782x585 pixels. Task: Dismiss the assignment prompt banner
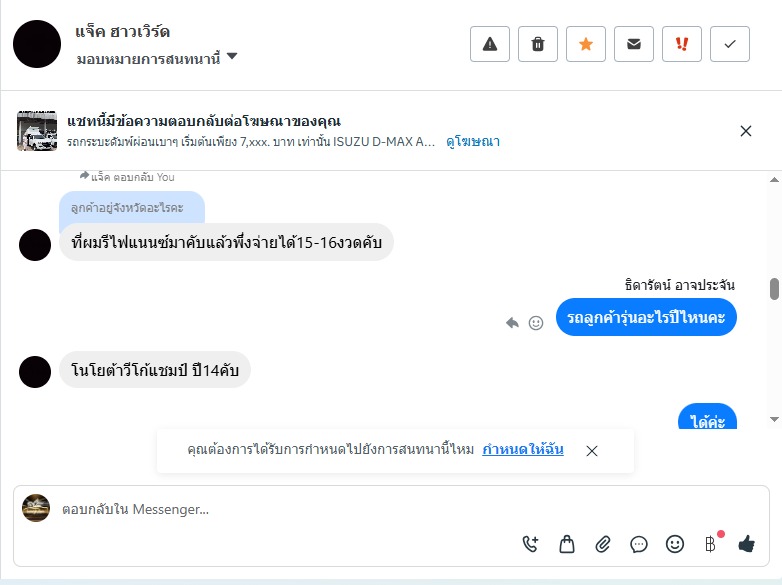(x=592, y=451)
